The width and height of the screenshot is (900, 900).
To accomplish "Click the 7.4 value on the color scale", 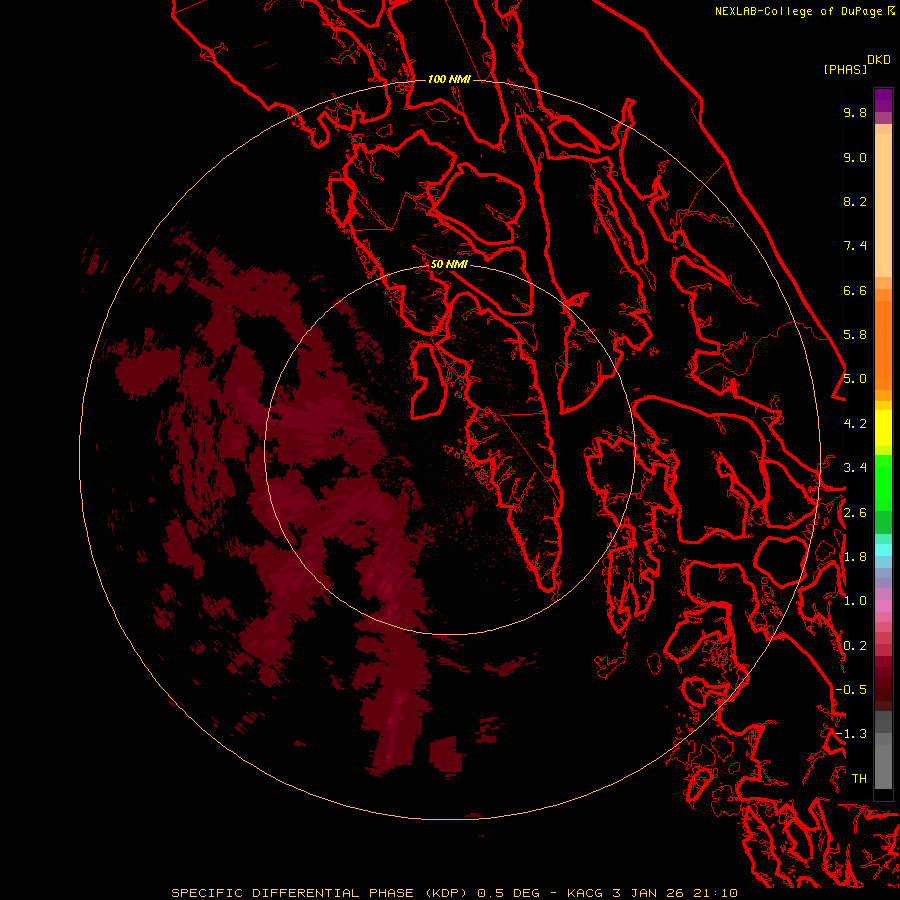I will 855,246.
